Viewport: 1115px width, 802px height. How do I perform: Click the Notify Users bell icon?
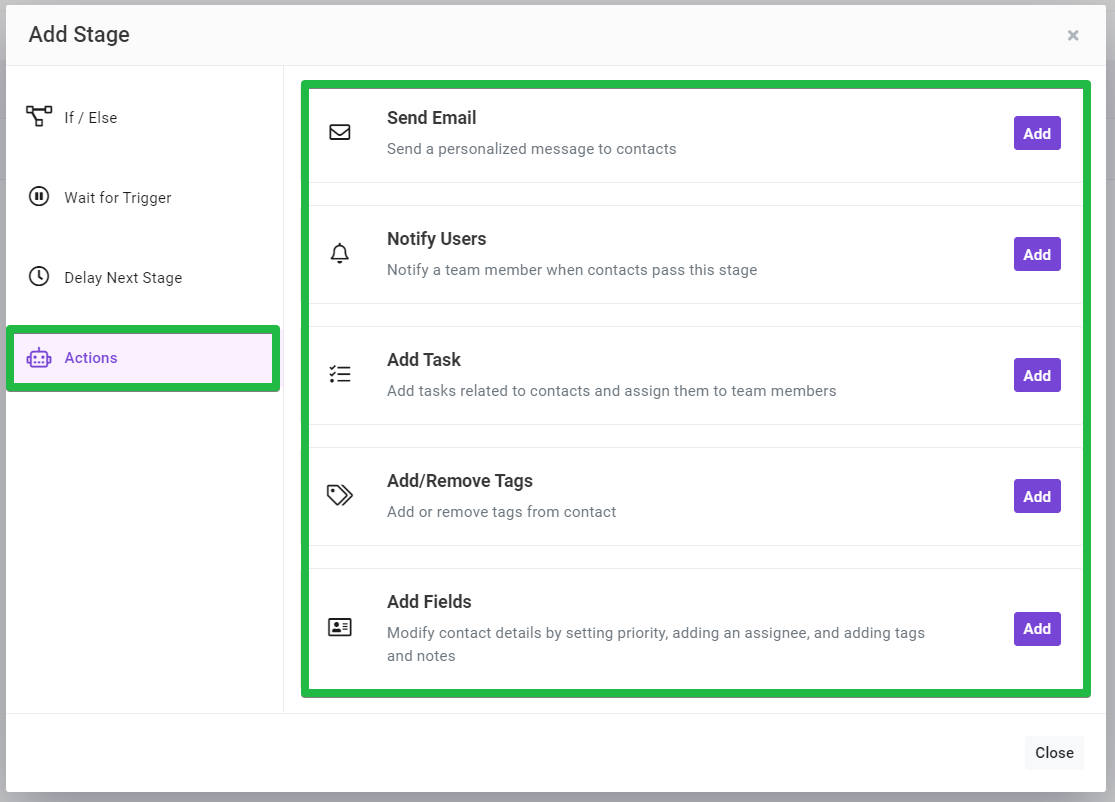click(340, 253)
